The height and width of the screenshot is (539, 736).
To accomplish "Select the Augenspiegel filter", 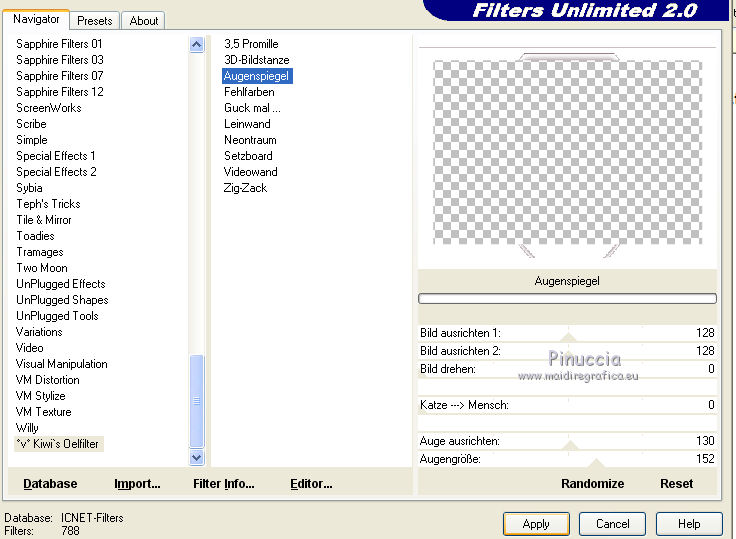I will click(257, 76).
